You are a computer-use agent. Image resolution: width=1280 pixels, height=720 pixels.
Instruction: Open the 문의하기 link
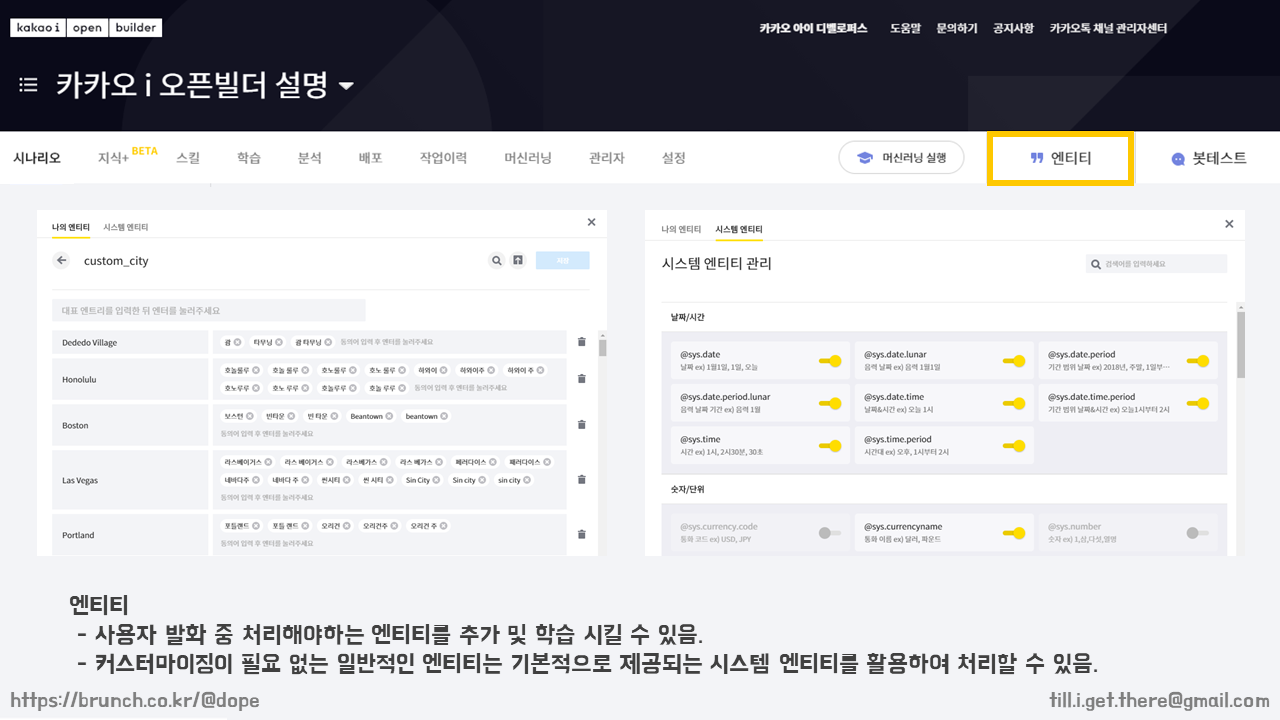coord(957,28)
